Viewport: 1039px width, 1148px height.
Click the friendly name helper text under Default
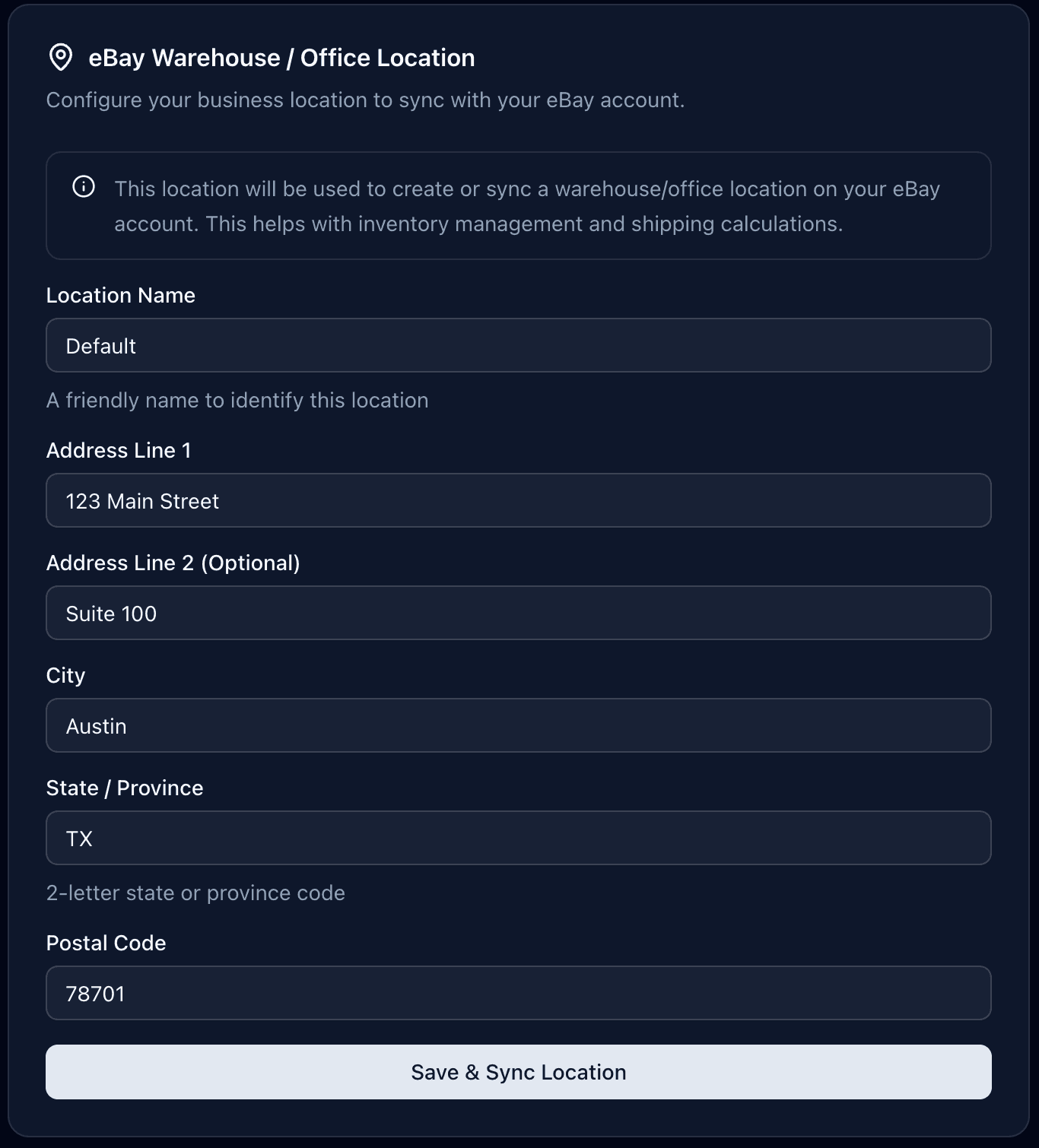point(237,400)
